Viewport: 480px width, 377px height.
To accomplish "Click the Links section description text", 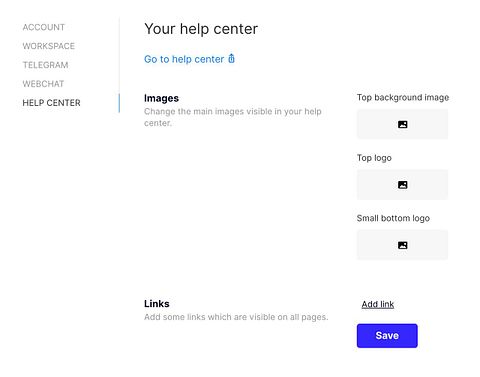I will coord(236,317).
